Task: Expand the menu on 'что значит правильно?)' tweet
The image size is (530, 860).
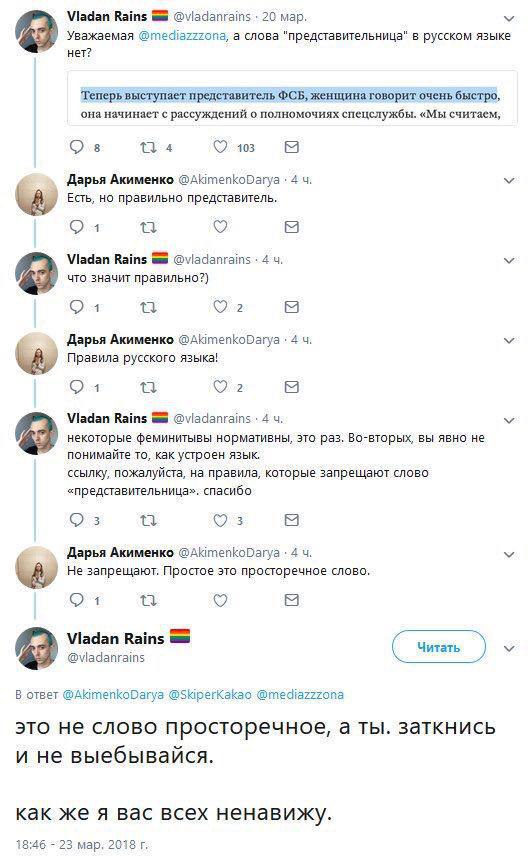Action: [509, 261]
